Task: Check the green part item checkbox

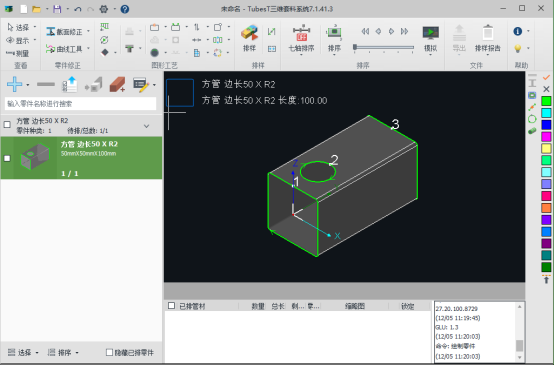Action: pyautogui.click(x=7, y=158)
